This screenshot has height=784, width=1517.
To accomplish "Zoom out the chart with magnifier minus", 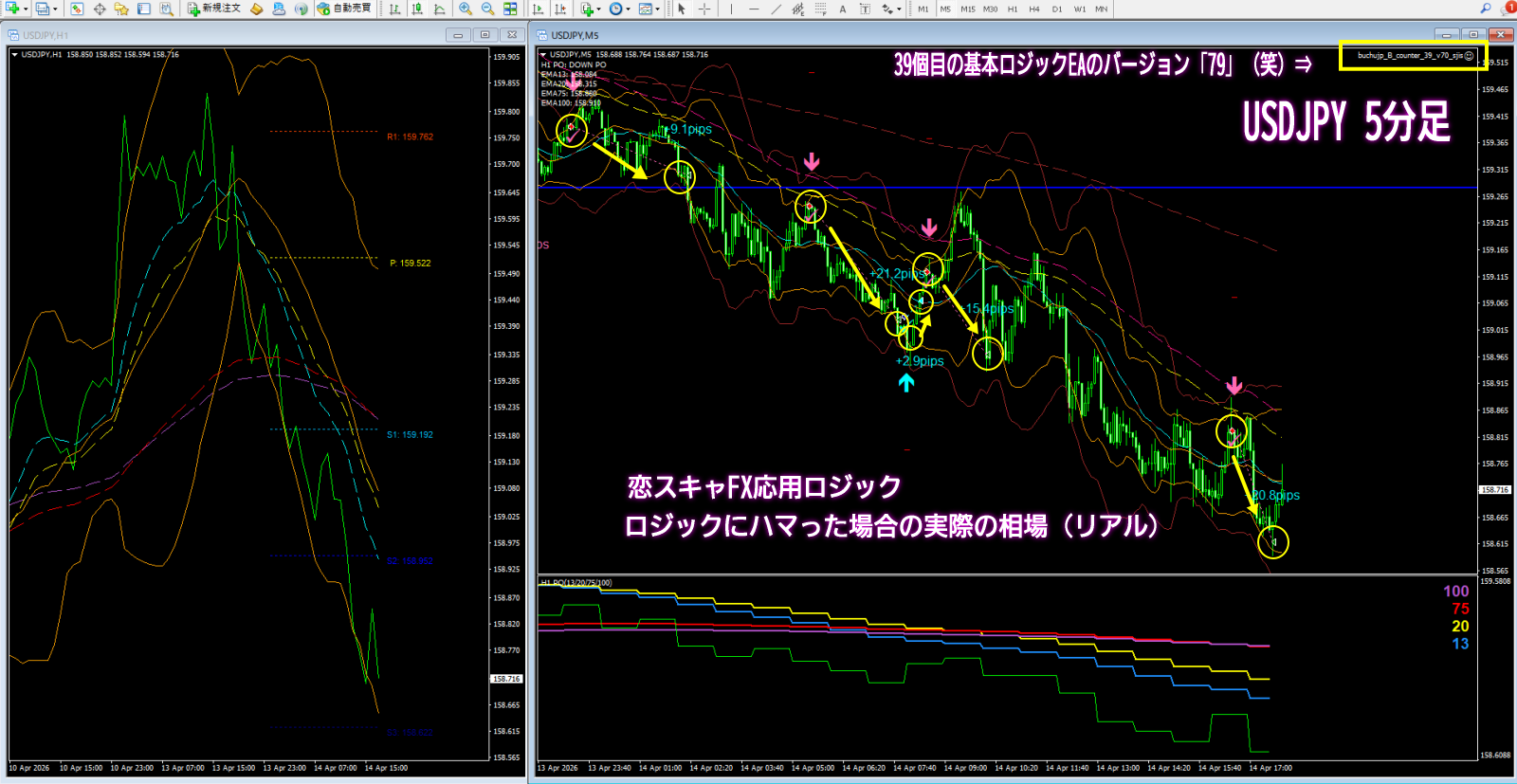I will pyautogui.click(x=487, y=9).
